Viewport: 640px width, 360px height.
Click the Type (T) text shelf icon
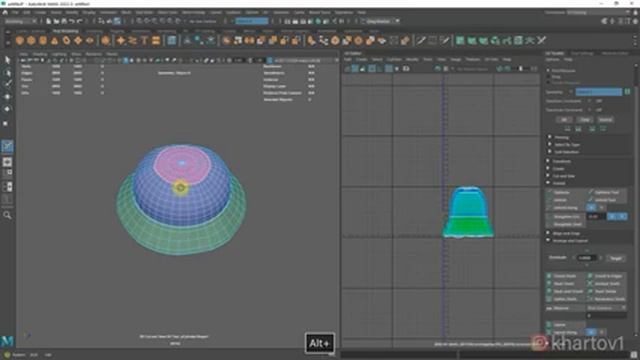pyautogui.click(x=144, y=40)
